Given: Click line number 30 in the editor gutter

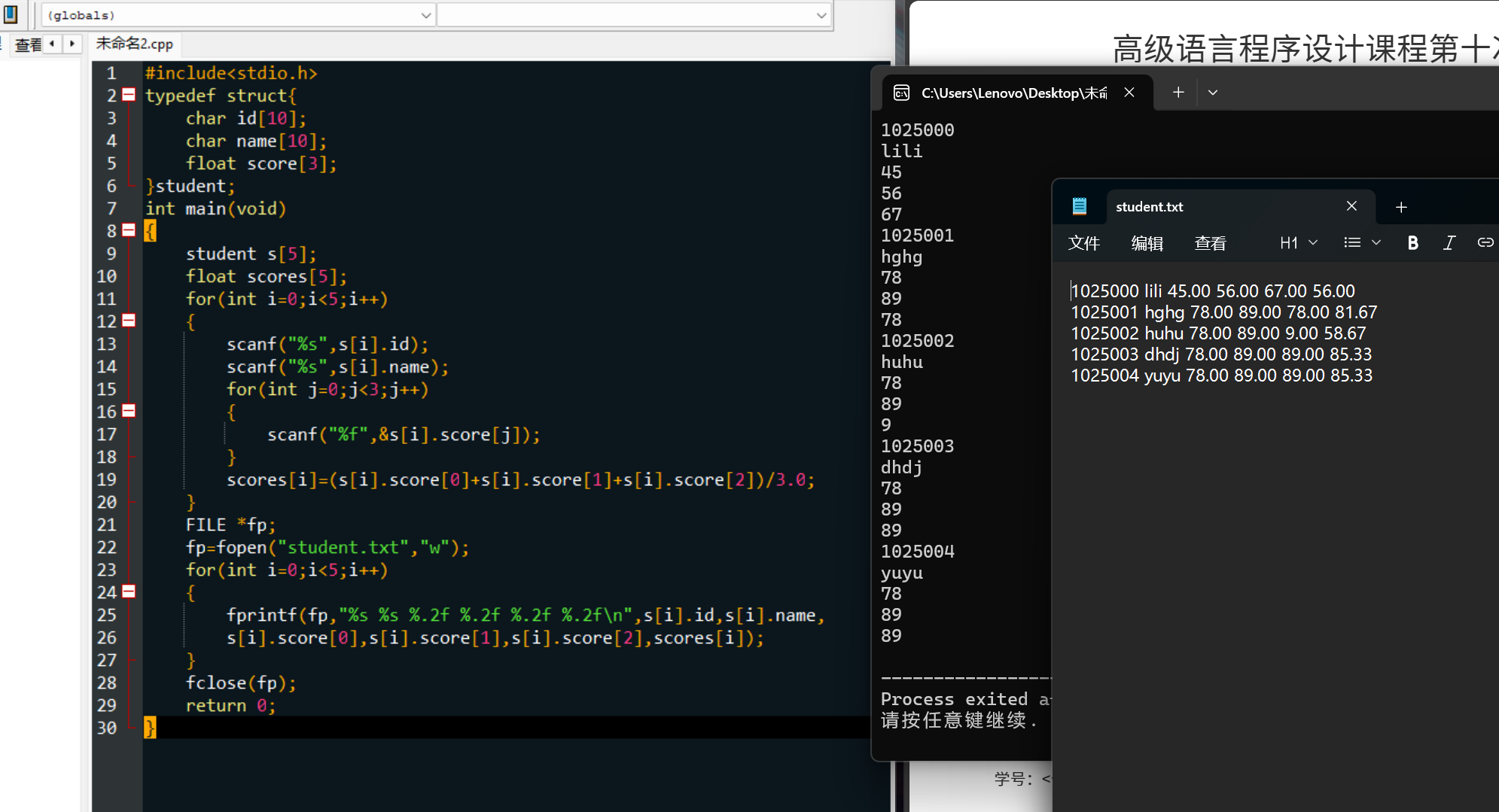Looking at the screenshot, I should coord(107,728).
